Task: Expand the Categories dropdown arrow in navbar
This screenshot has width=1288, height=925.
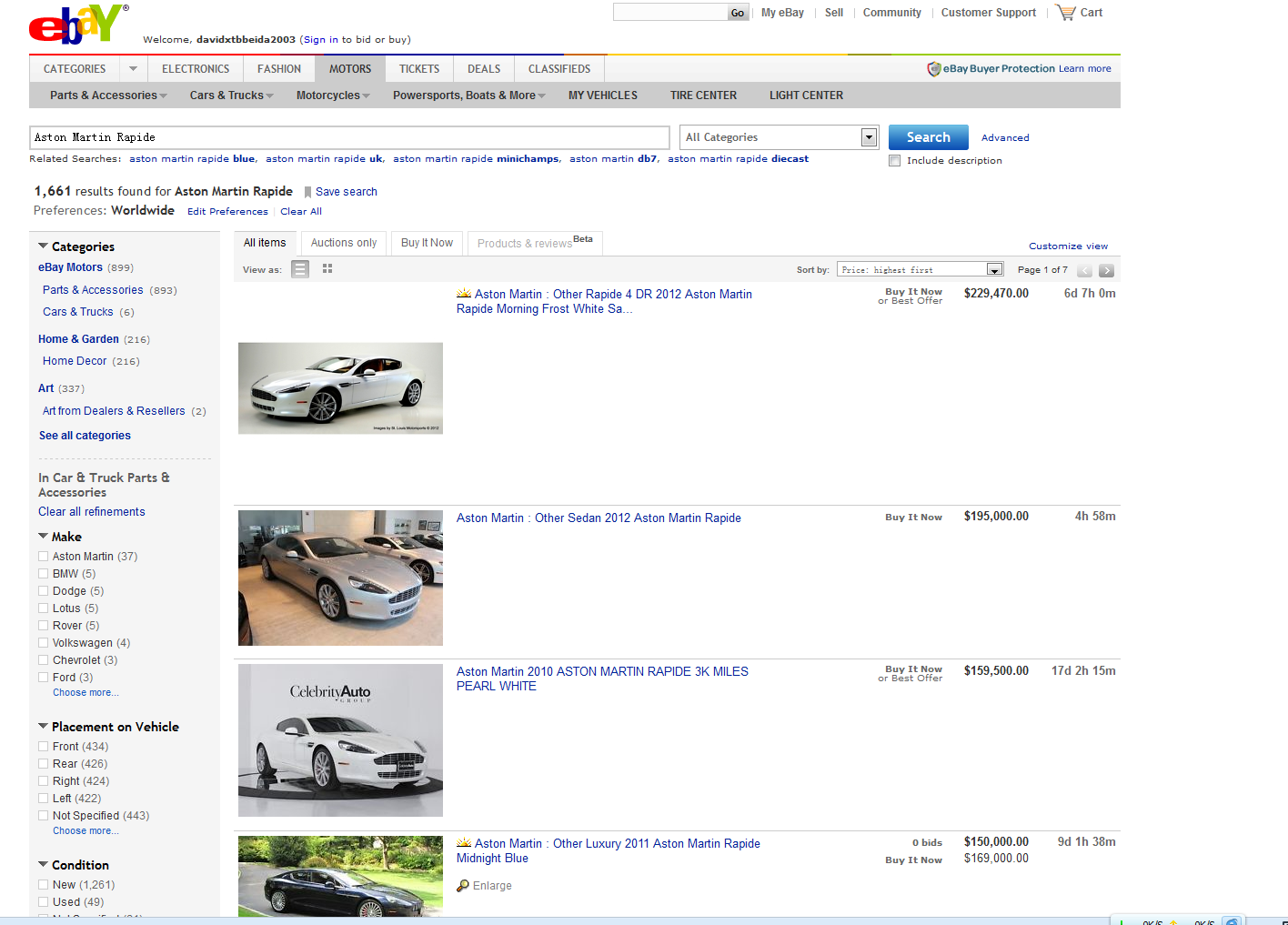Action: (133, 69)
